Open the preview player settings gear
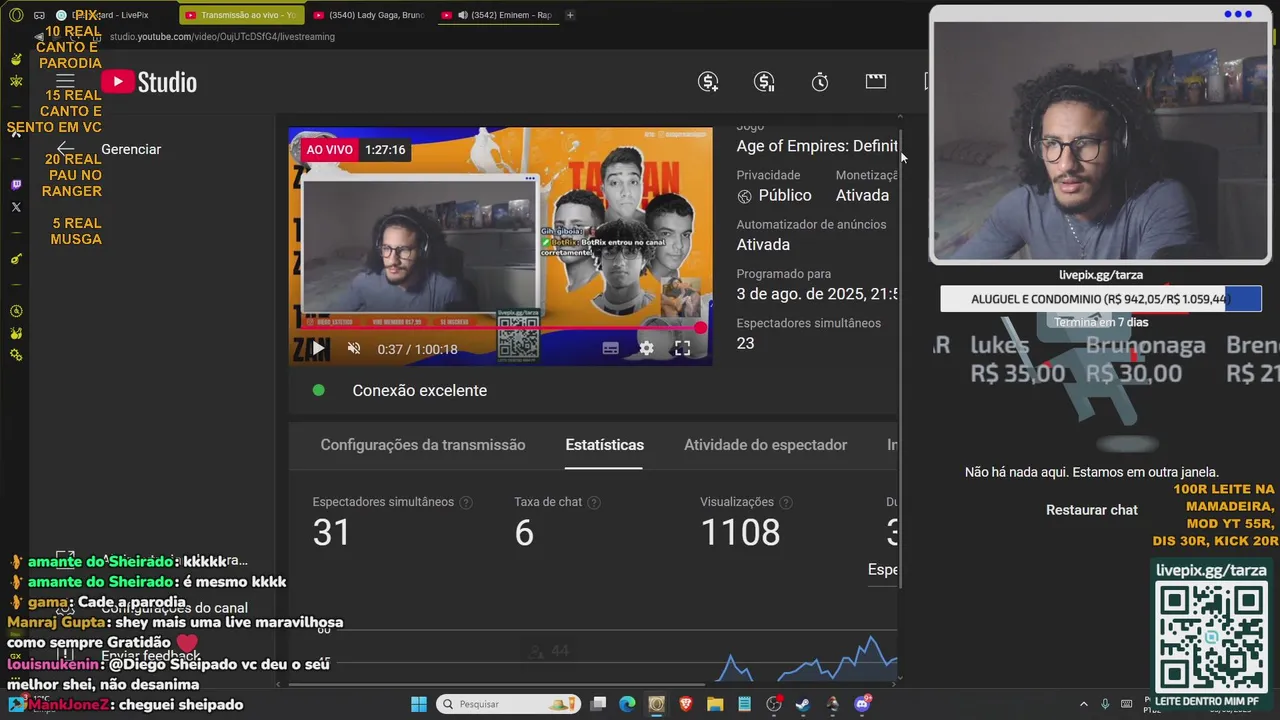 (646, 348)
